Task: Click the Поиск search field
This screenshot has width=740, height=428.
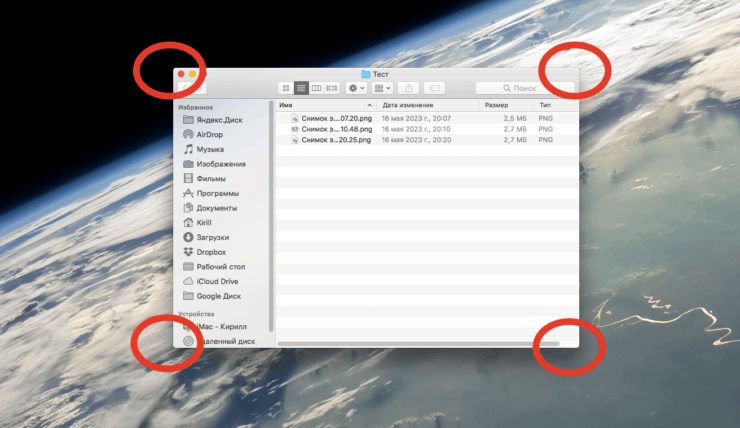Action: click(525, 88)
